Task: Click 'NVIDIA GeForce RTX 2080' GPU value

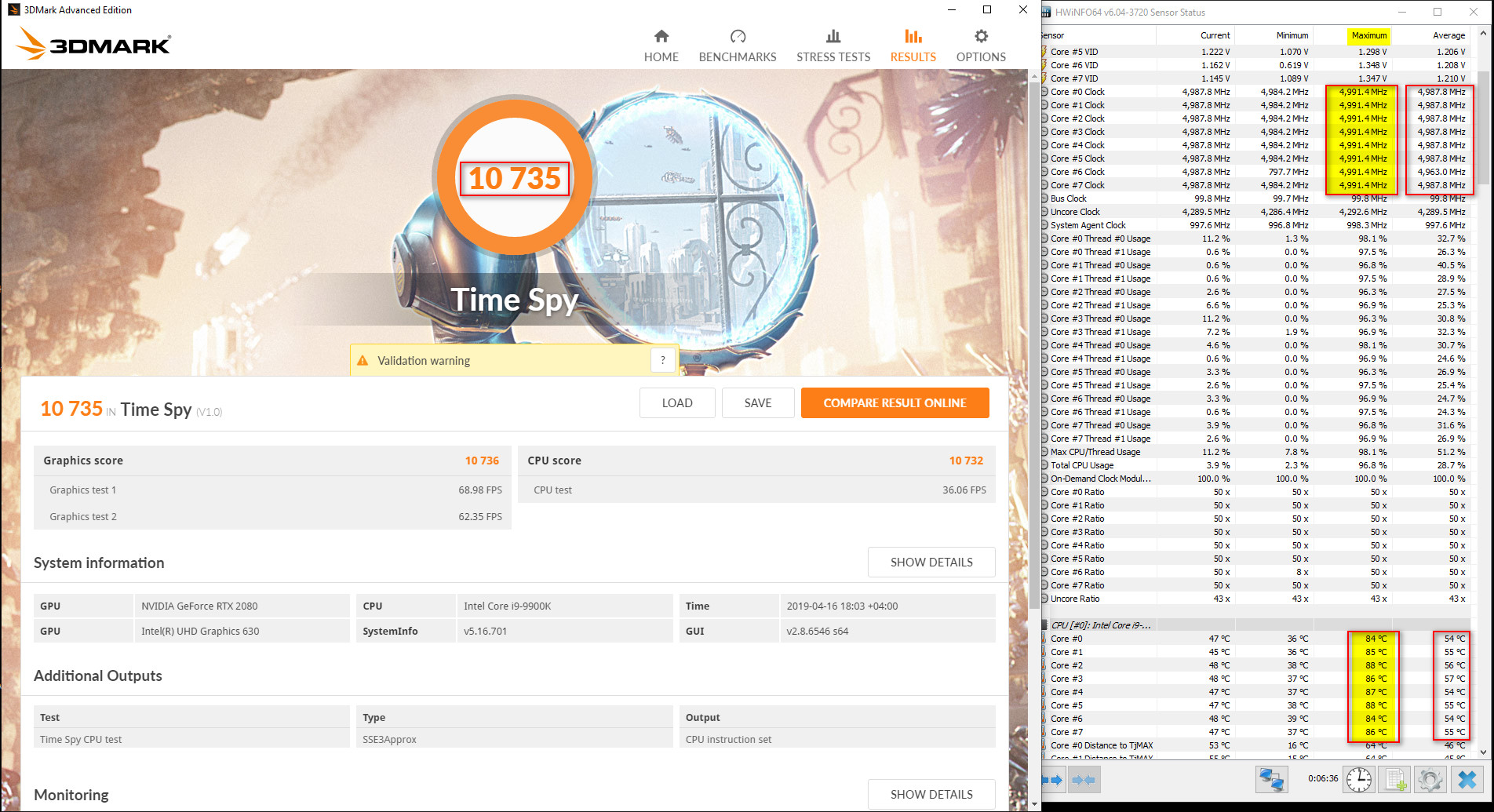Action: [199, 606]
